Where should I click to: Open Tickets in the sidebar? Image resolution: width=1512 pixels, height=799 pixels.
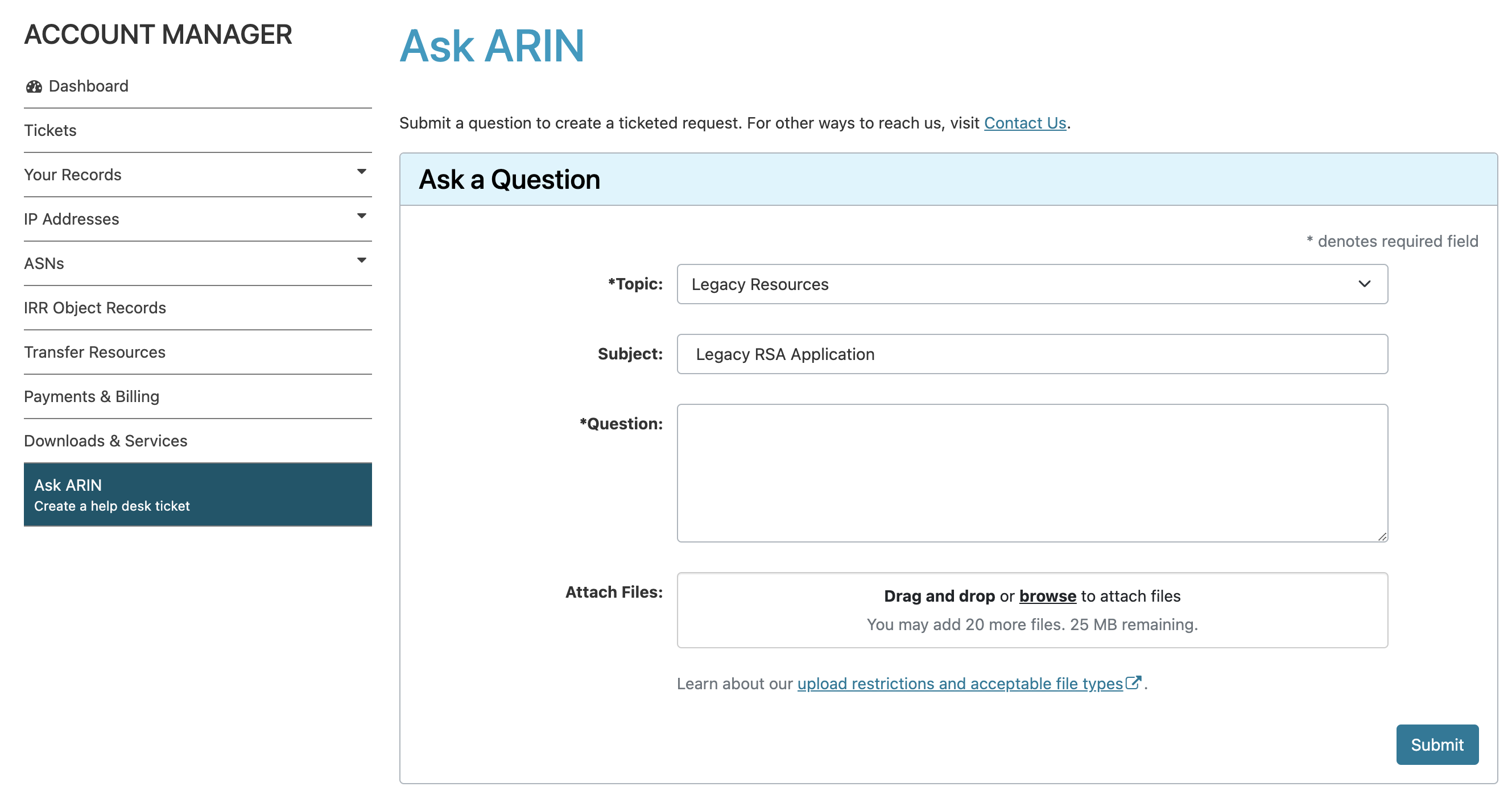pos(198,130)
